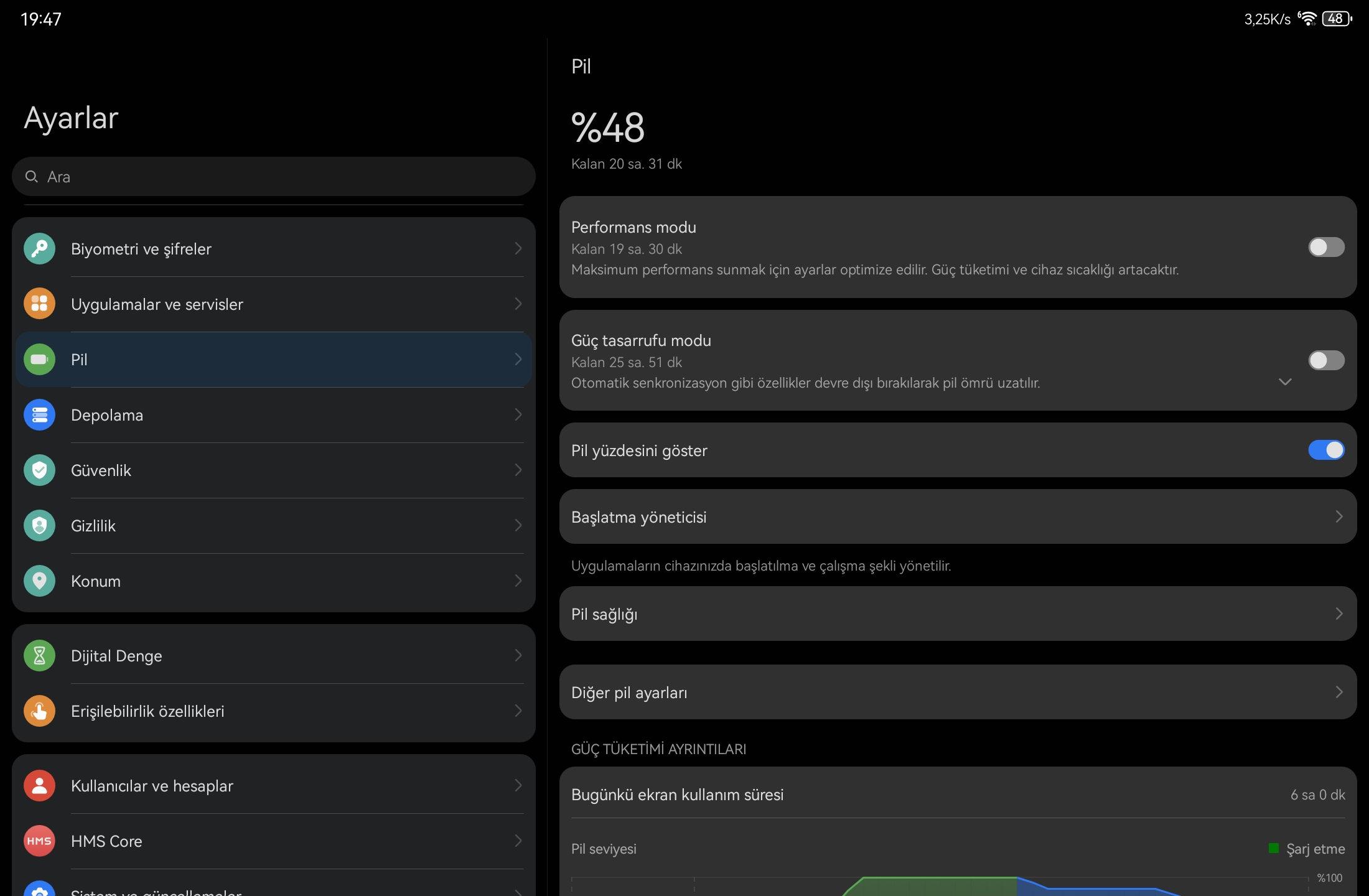Open Erişilebilirlik özellikleri settings
Screen dimensions: 1369x896
pyautogui.click(x=274, y=711)
